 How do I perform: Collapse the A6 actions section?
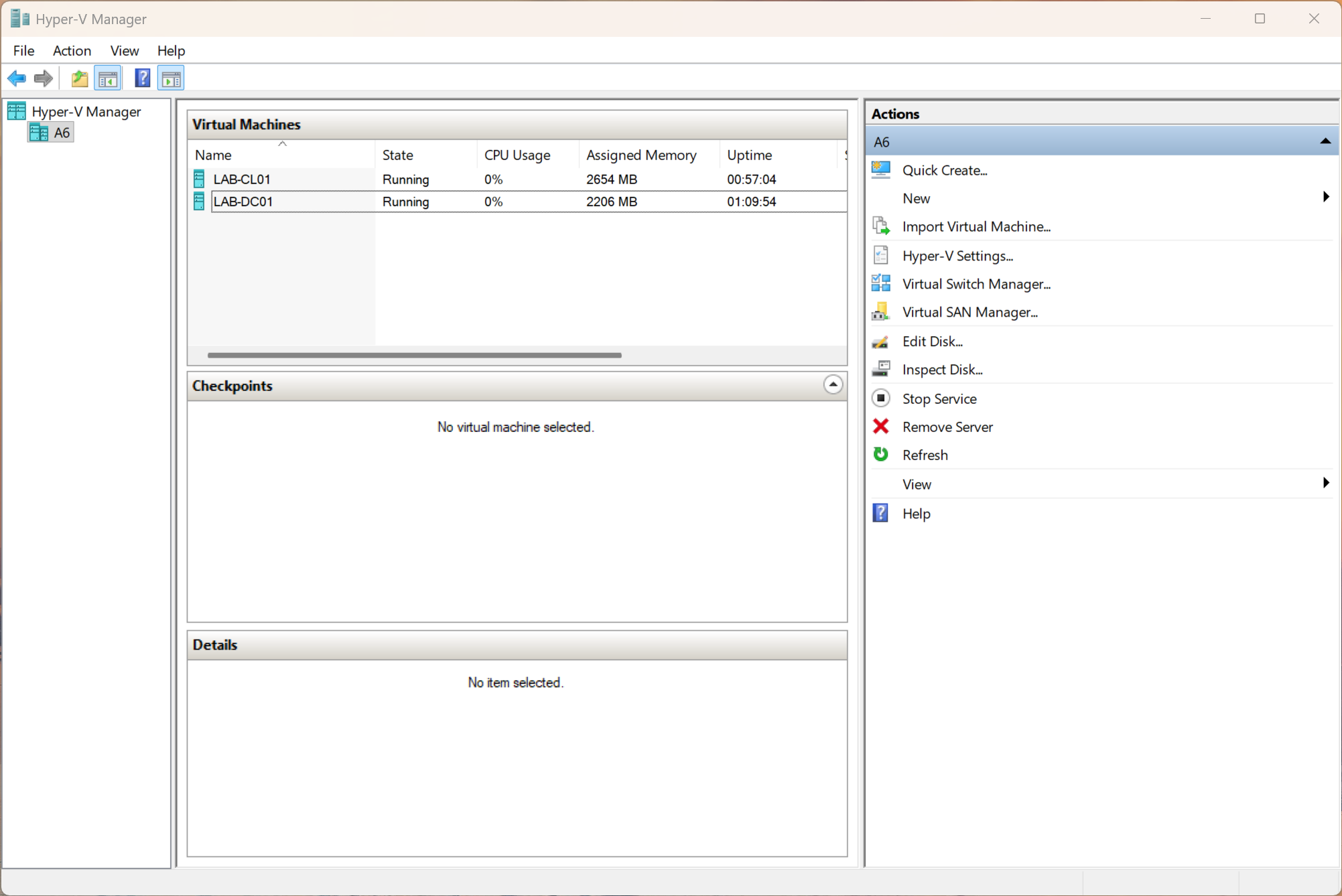point(1325,141)
